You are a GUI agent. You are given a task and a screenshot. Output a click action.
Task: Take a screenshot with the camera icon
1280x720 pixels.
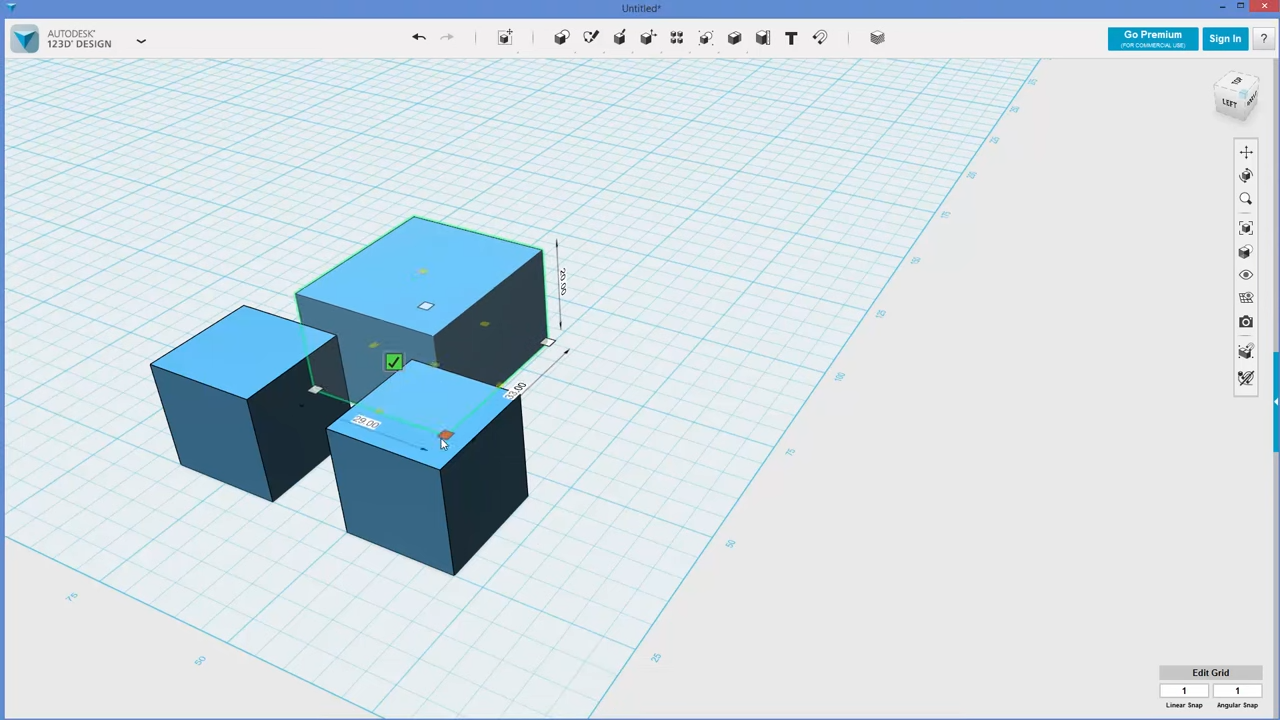point(1246,322)
